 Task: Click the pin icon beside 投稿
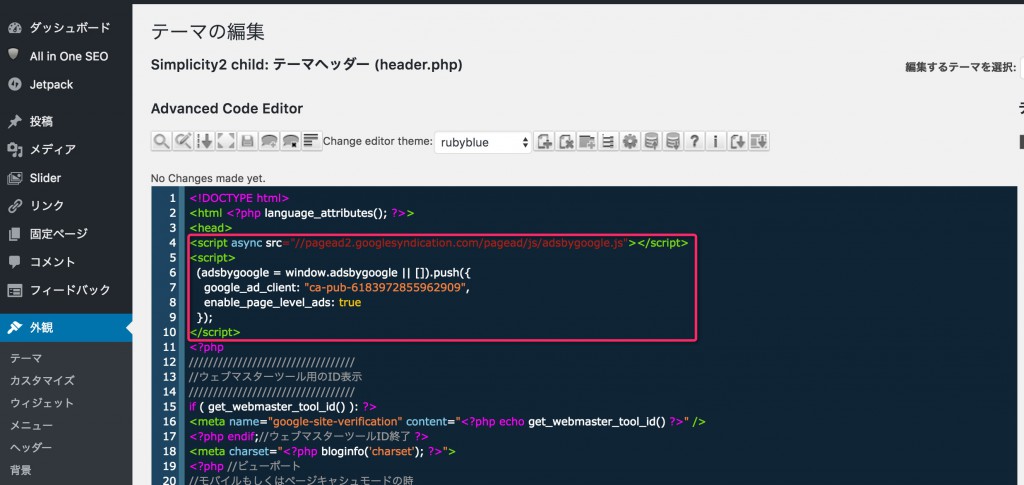(x=14, y=121)
